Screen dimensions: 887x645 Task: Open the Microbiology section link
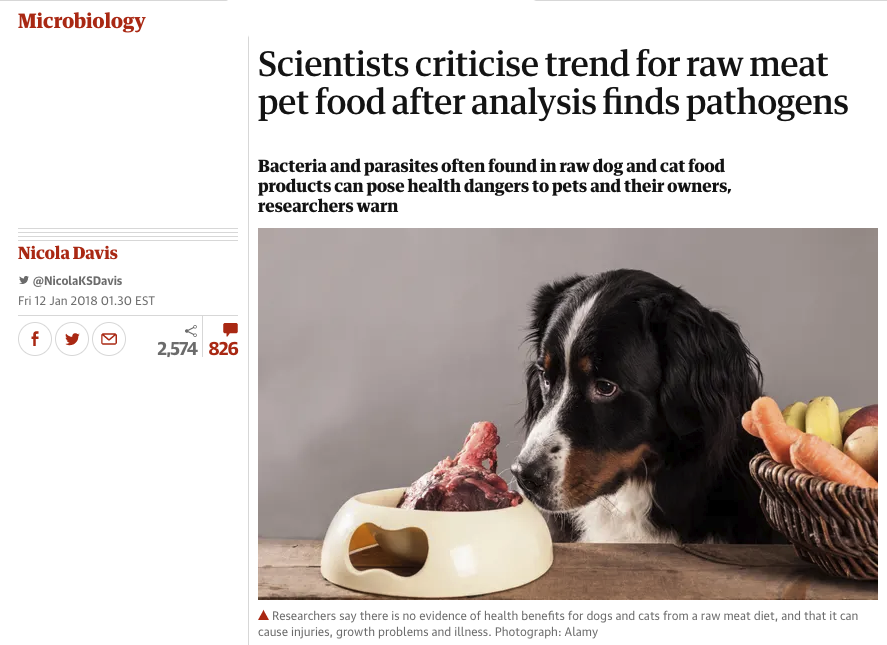[81, 21]
